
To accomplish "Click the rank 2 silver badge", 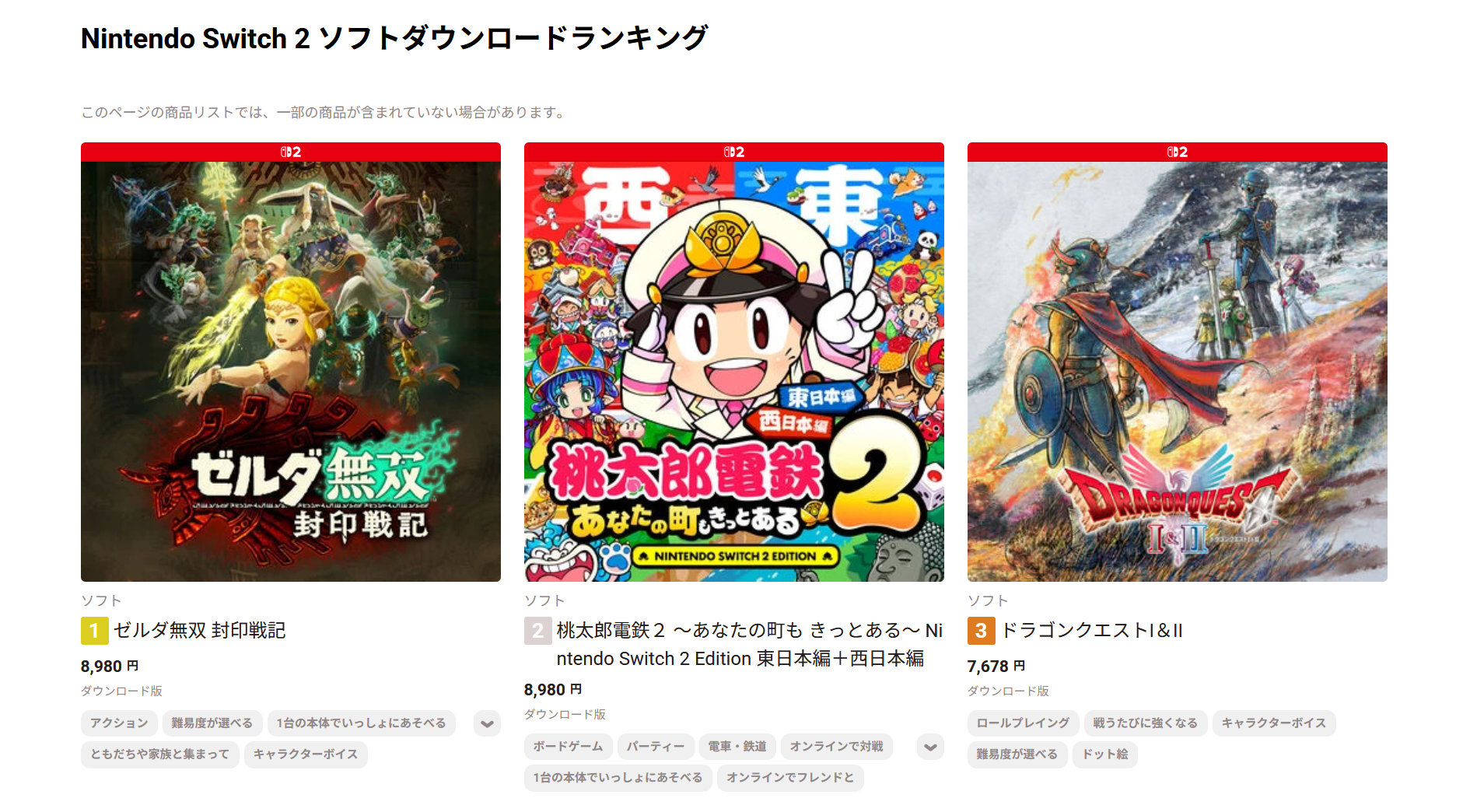I will pyautogui.click(x=537, y=631).
